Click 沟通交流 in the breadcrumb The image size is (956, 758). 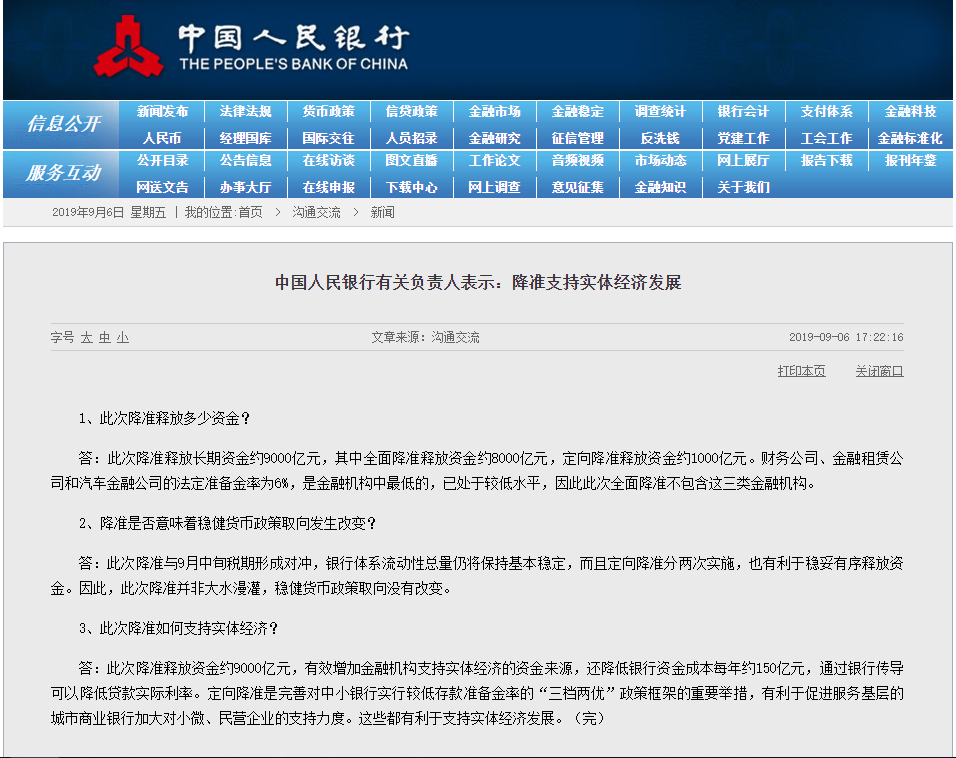(x=316, y=212)
